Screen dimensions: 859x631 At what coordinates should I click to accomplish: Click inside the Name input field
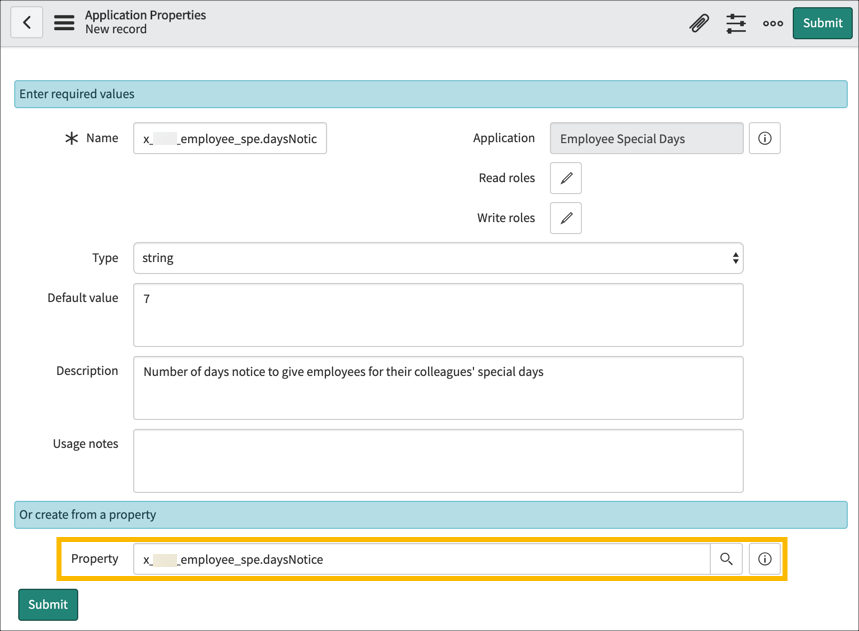(x=230, y=138)
